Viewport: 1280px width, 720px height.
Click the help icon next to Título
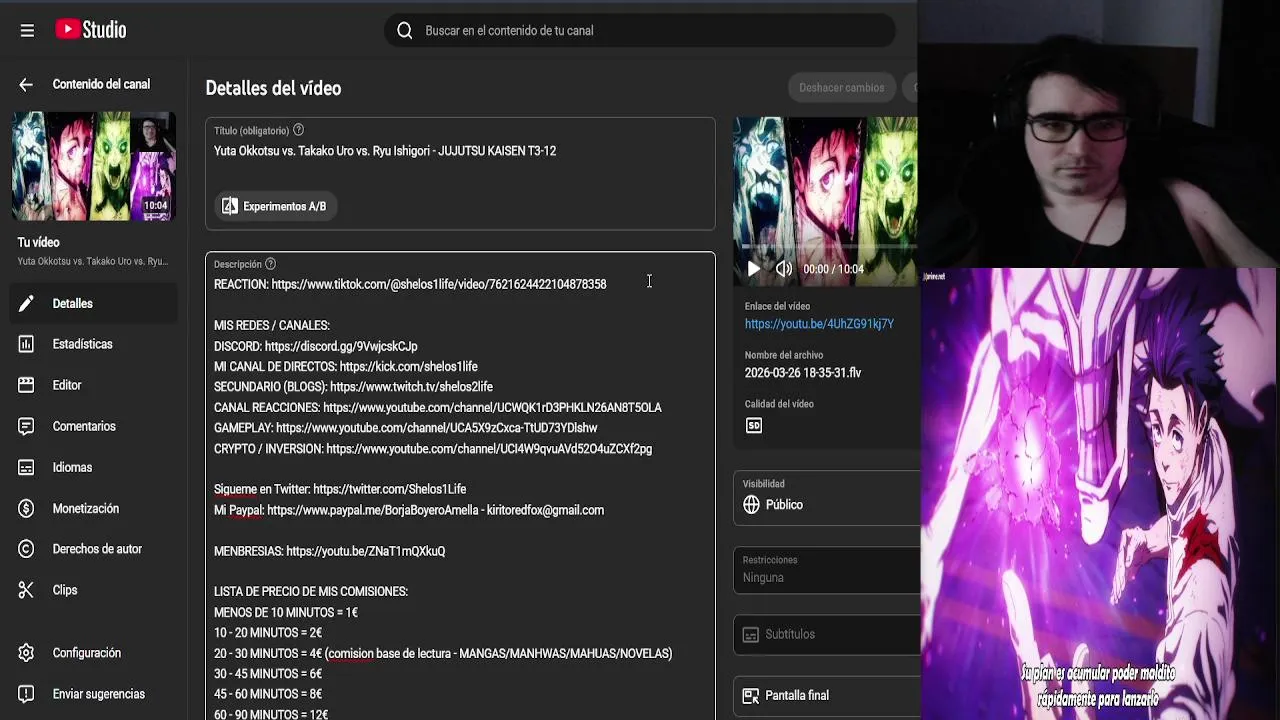298,130
